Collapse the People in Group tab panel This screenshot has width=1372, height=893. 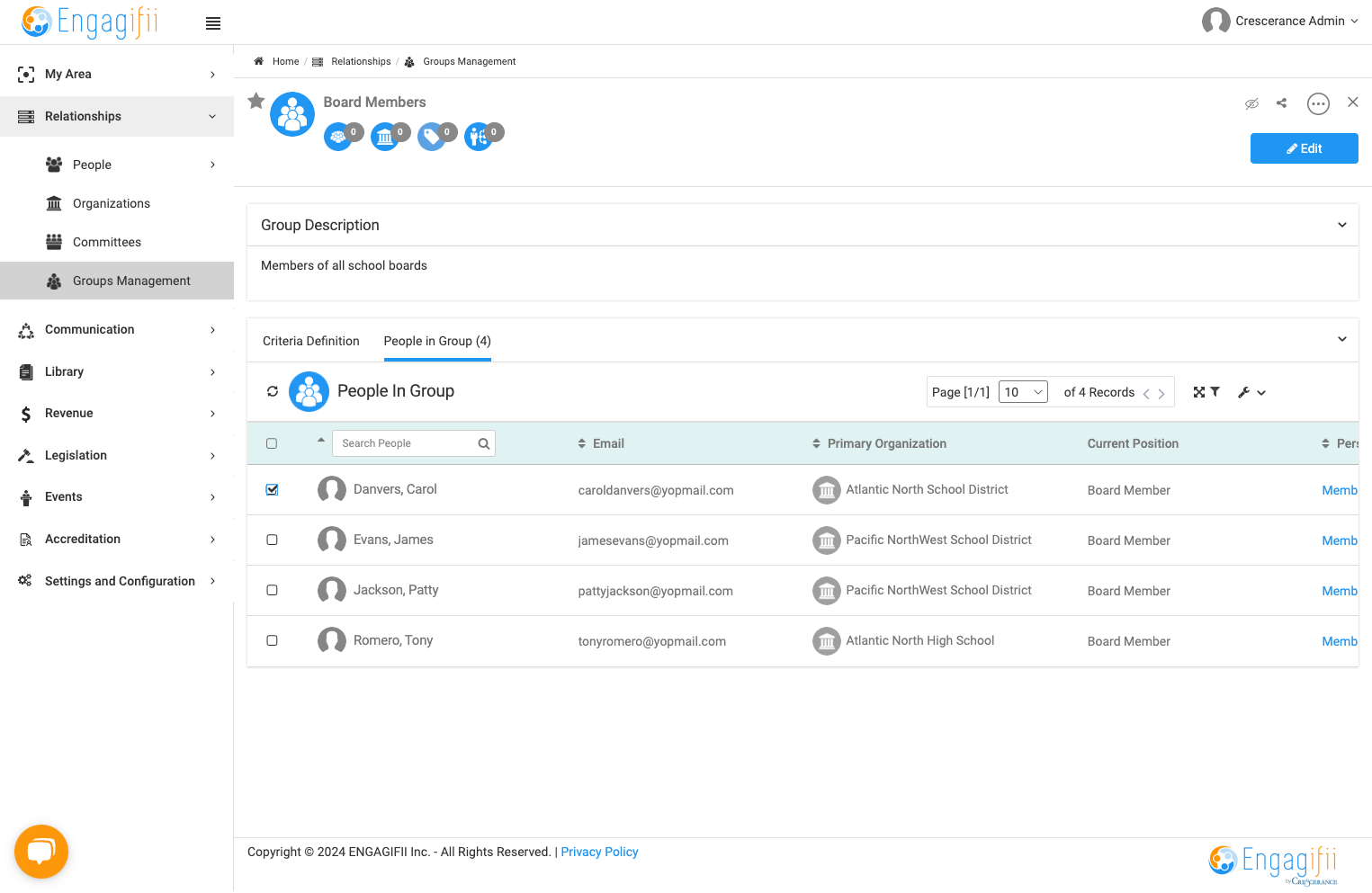1341,339
